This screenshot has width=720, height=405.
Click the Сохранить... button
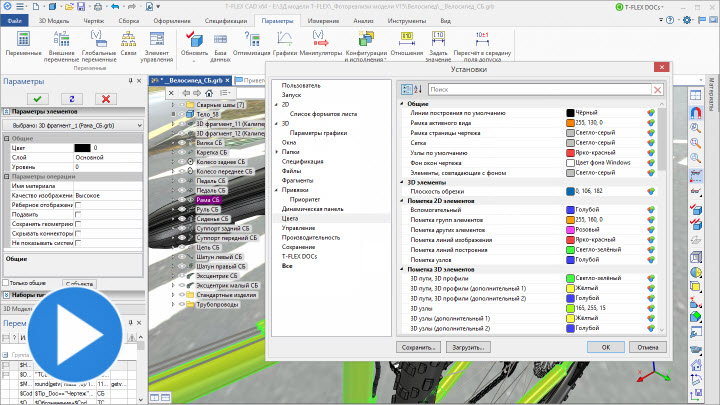tap(418, 348)
